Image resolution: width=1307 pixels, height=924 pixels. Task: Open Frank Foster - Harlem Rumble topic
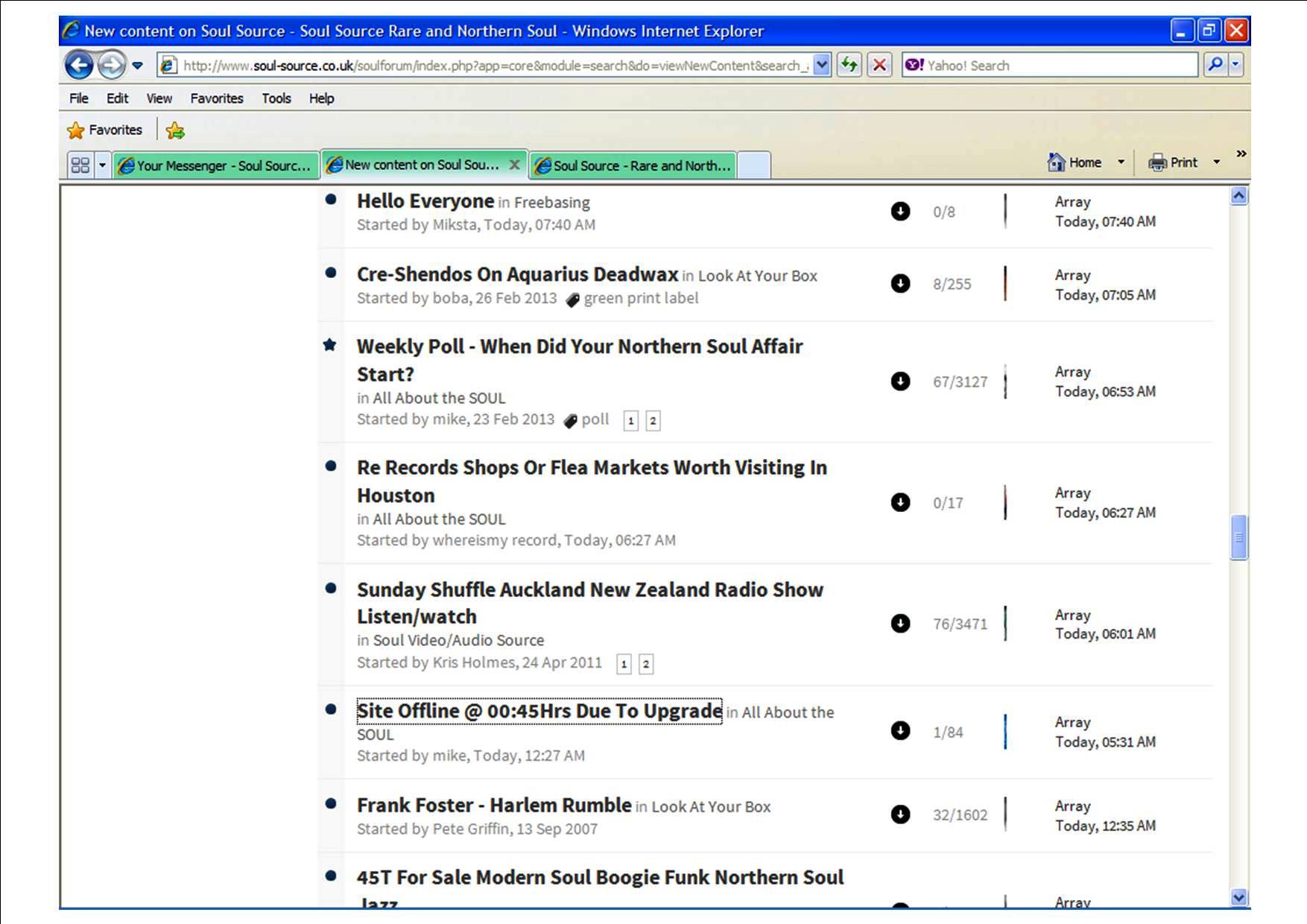[x=494, y=805]
